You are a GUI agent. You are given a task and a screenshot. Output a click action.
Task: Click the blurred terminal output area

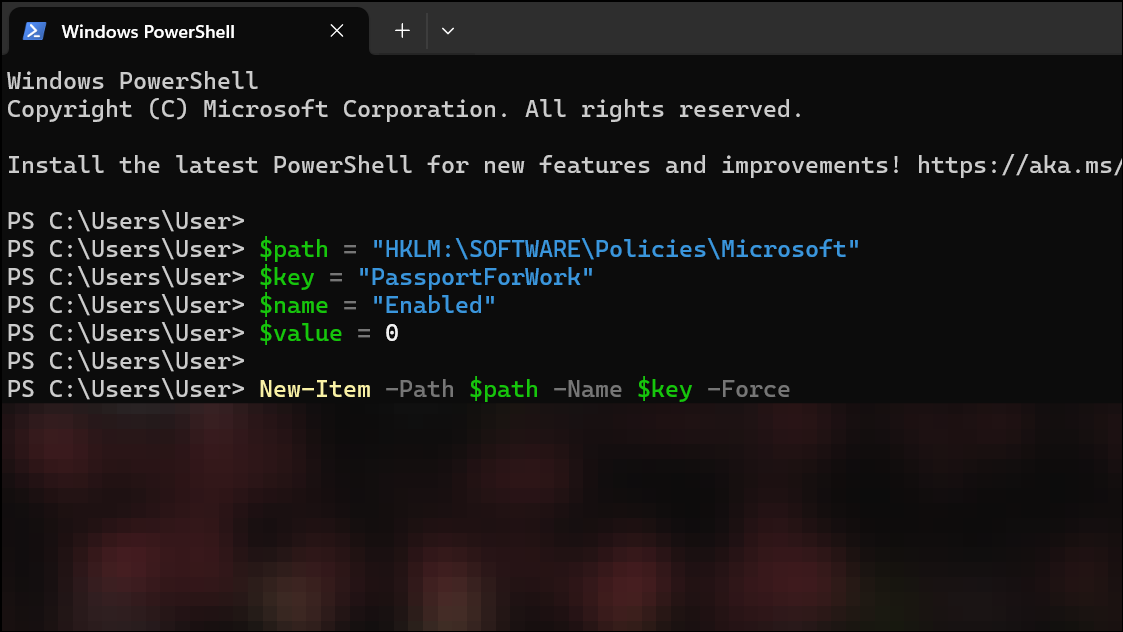[x=560, y=520]
